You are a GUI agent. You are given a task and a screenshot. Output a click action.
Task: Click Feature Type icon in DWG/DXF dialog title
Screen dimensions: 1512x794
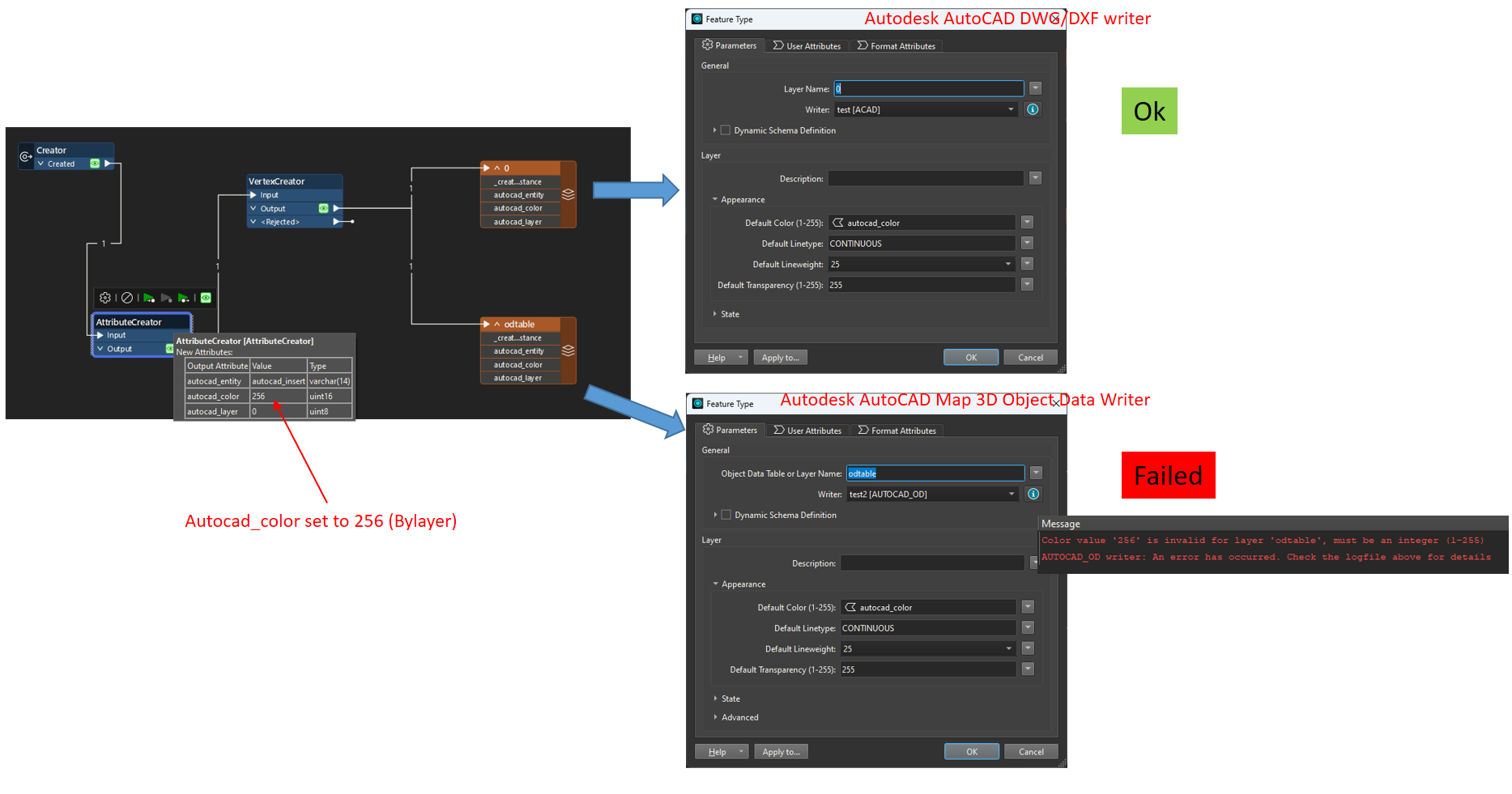[696, 19]
